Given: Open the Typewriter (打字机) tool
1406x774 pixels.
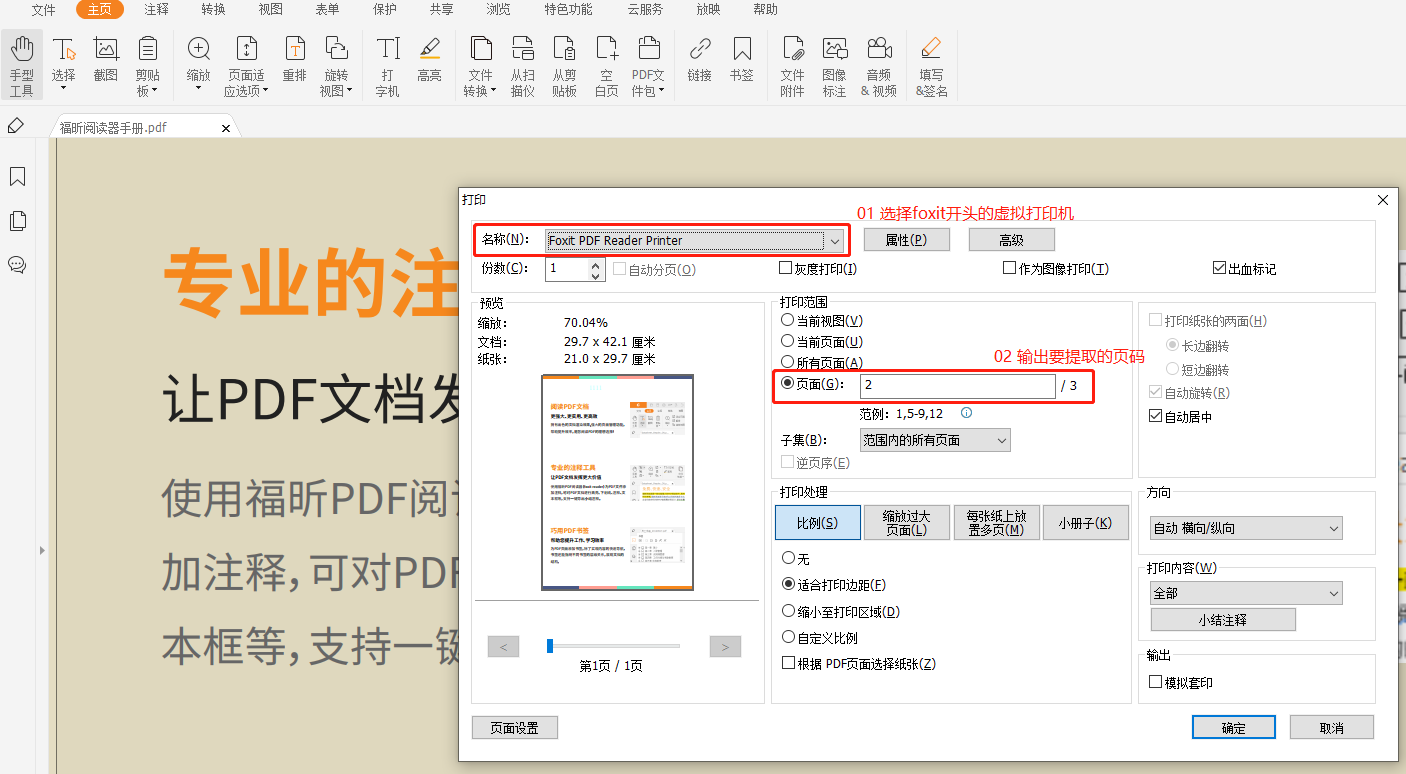Looking at the screenshot, I should click(387, 63).
